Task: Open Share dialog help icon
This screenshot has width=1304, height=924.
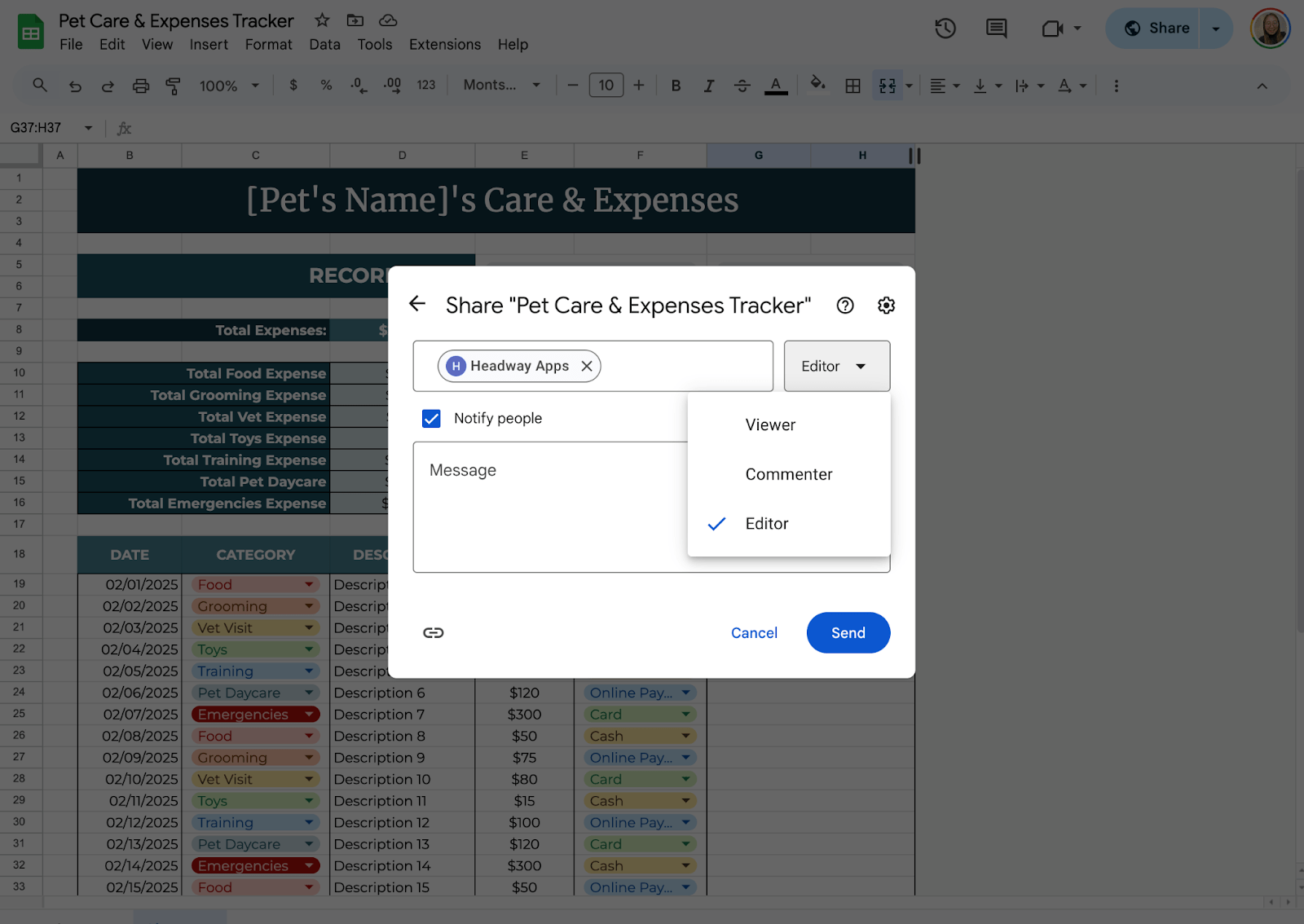Action: pyautogui.click(x=845, y=306)
